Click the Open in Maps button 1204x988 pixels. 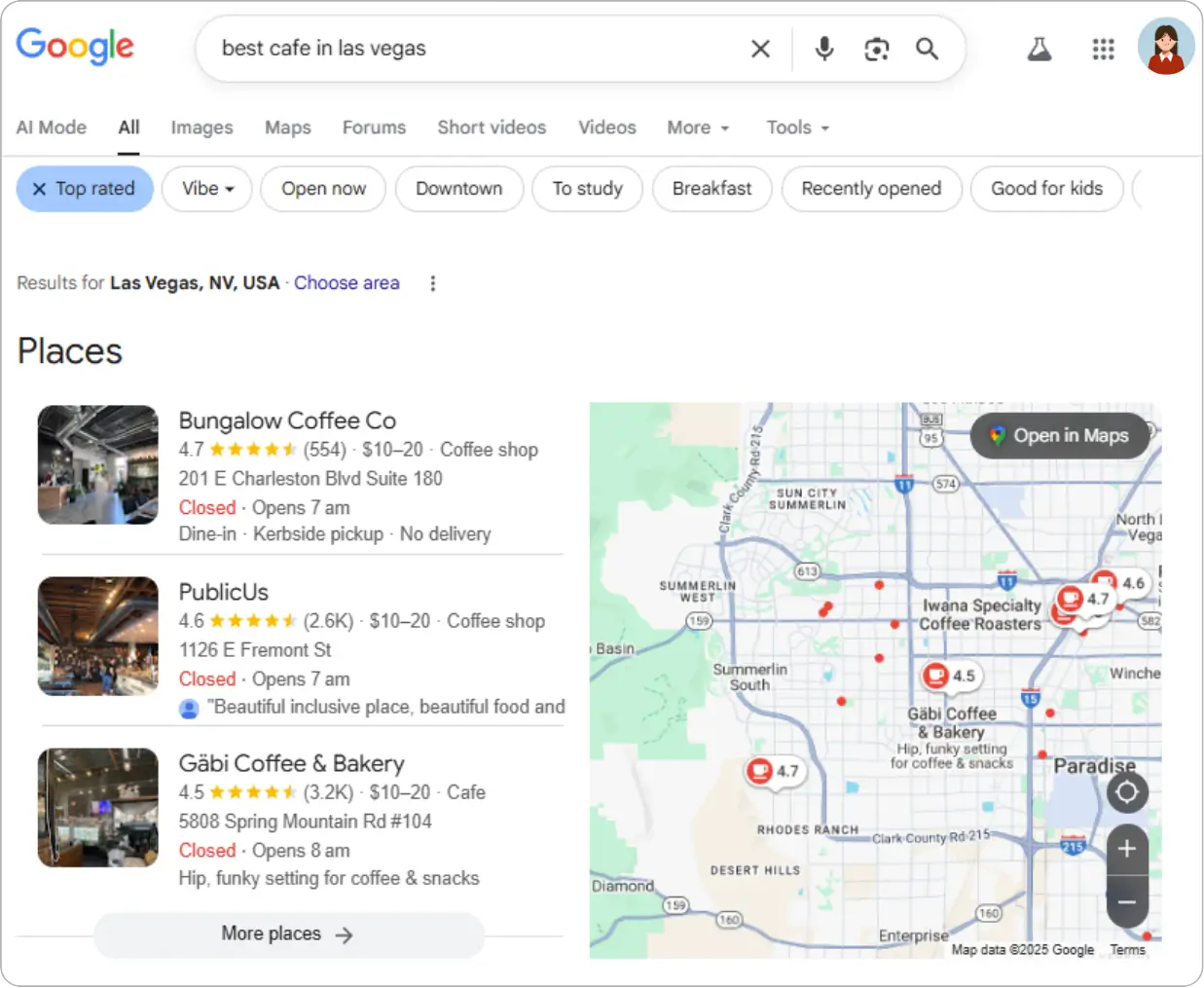pyautogui.click(x=1060, y=436)
